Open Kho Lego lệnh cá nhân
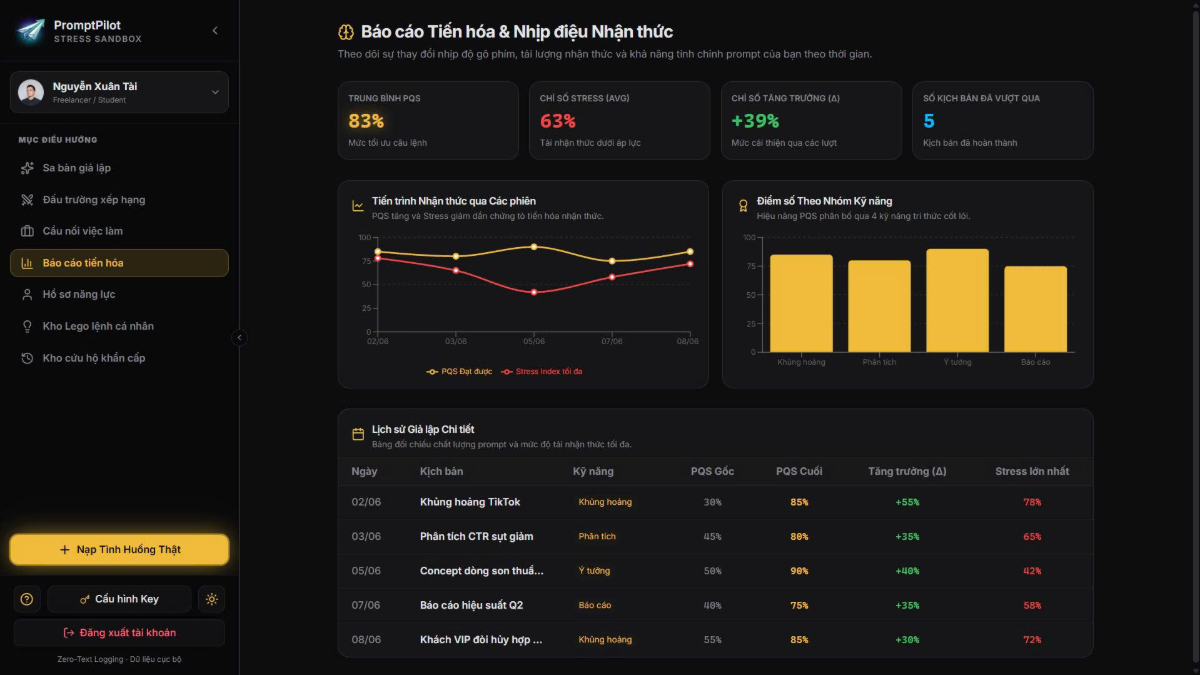The image size is (1200, 675). (x=119, y=326)
